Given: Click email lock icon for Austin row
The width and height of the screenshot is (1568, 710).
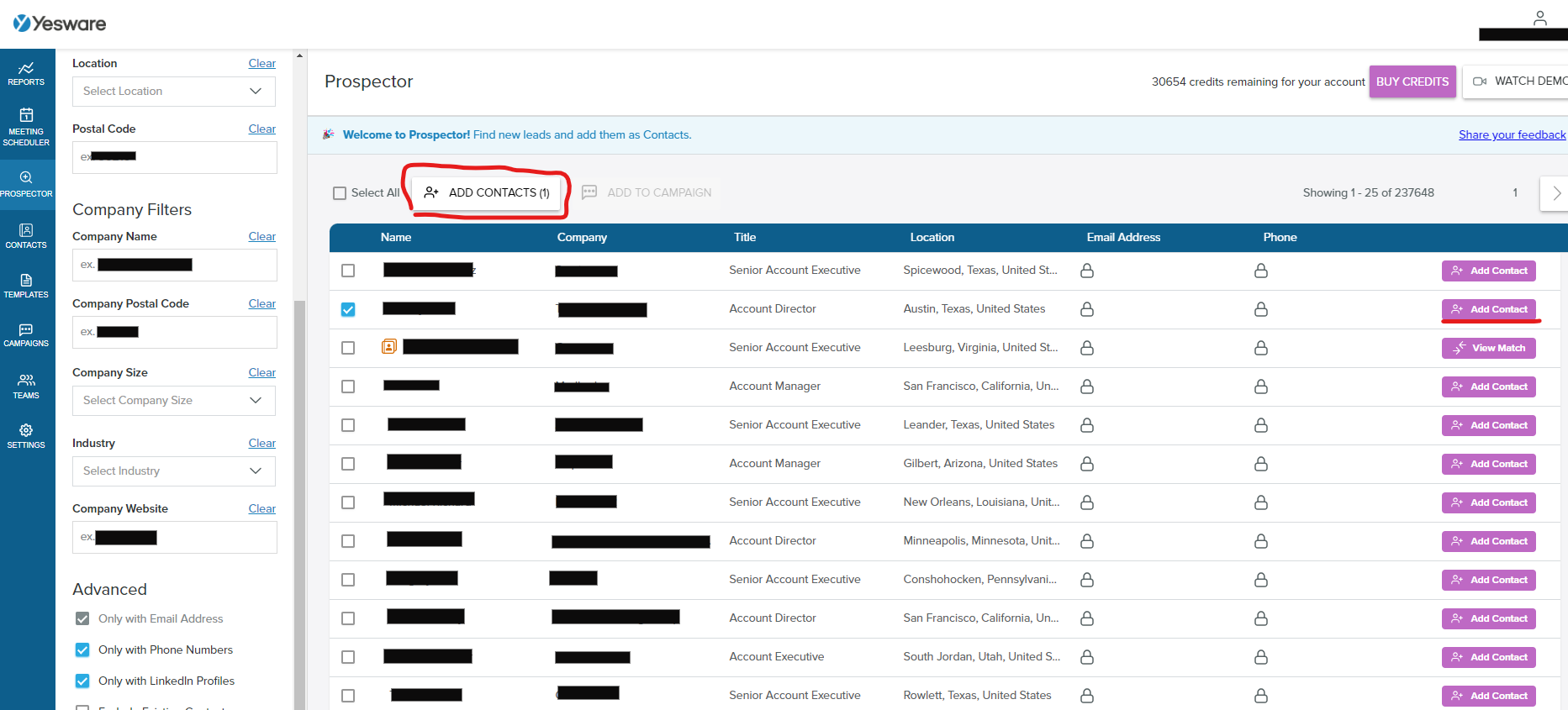Looking at the screenshot, I should (x=1086, y=309).
